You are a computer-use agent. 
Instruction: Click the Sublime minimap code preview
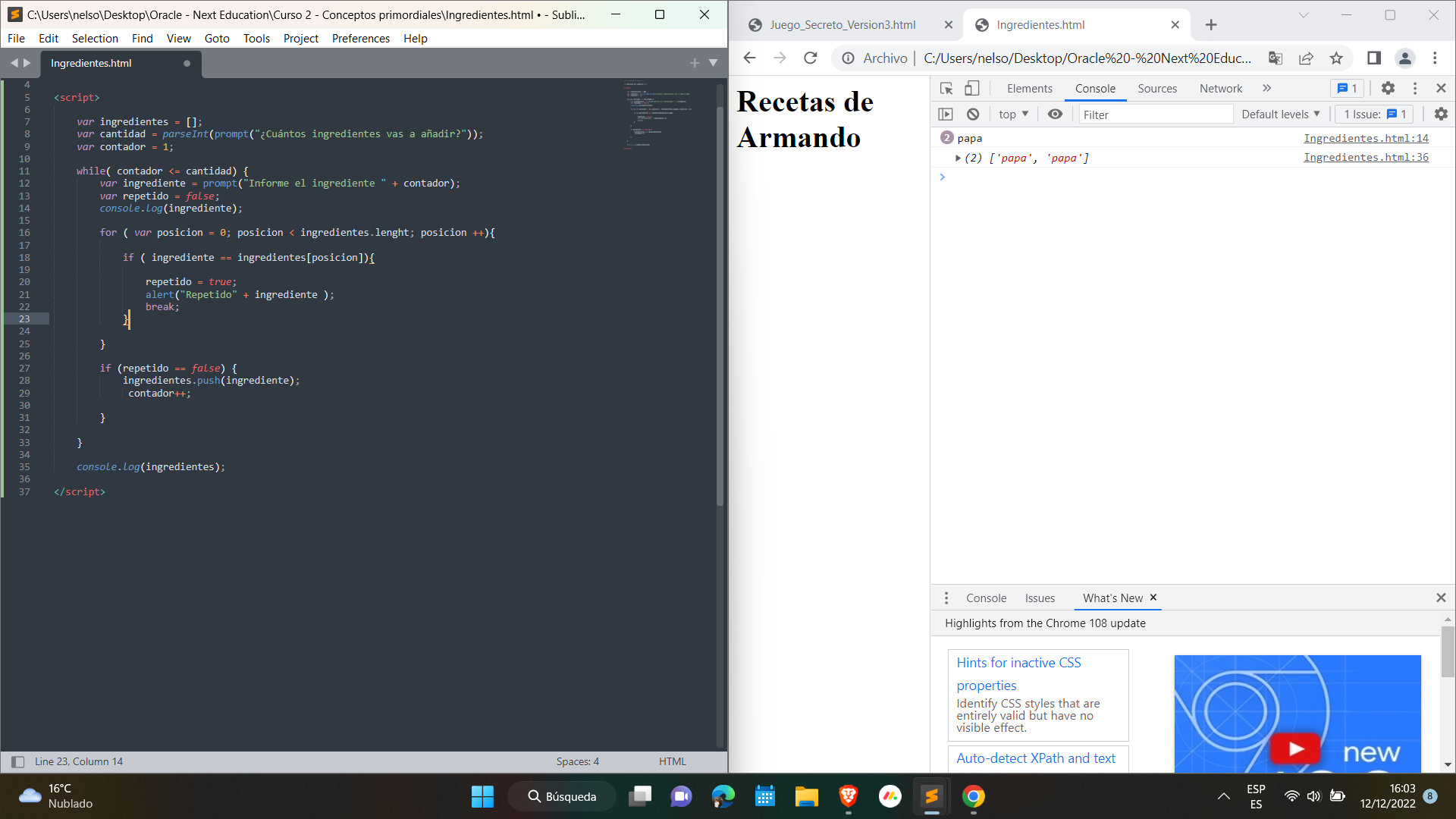coord(657,114)
